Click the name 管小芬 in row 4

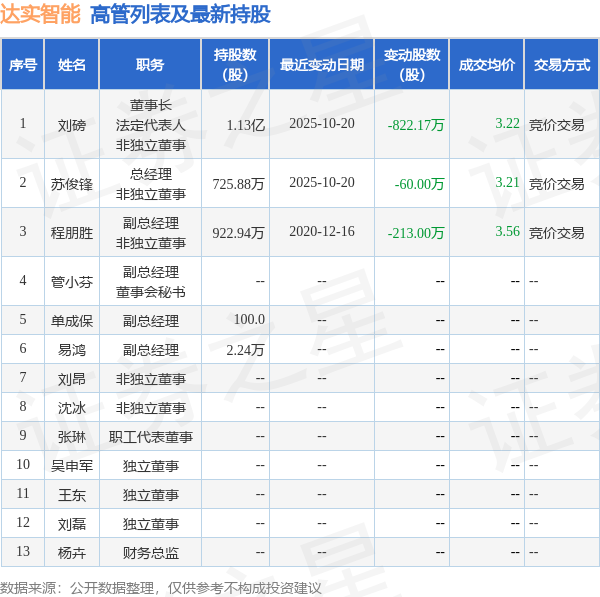point(72,281)
